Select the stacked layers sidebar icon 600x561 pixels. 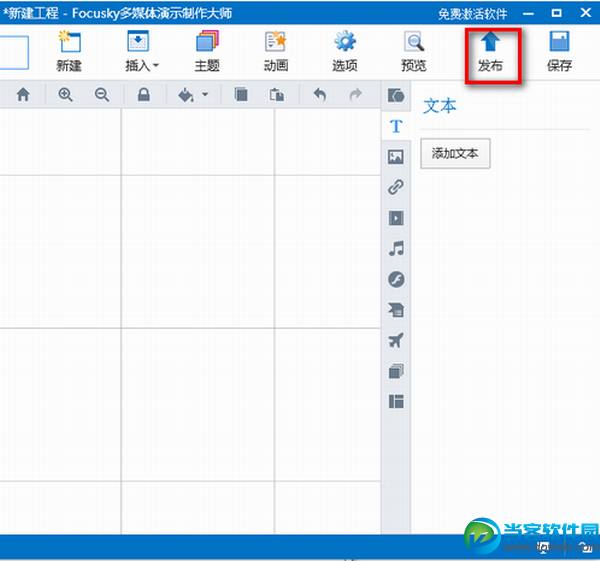click(396, 371)
